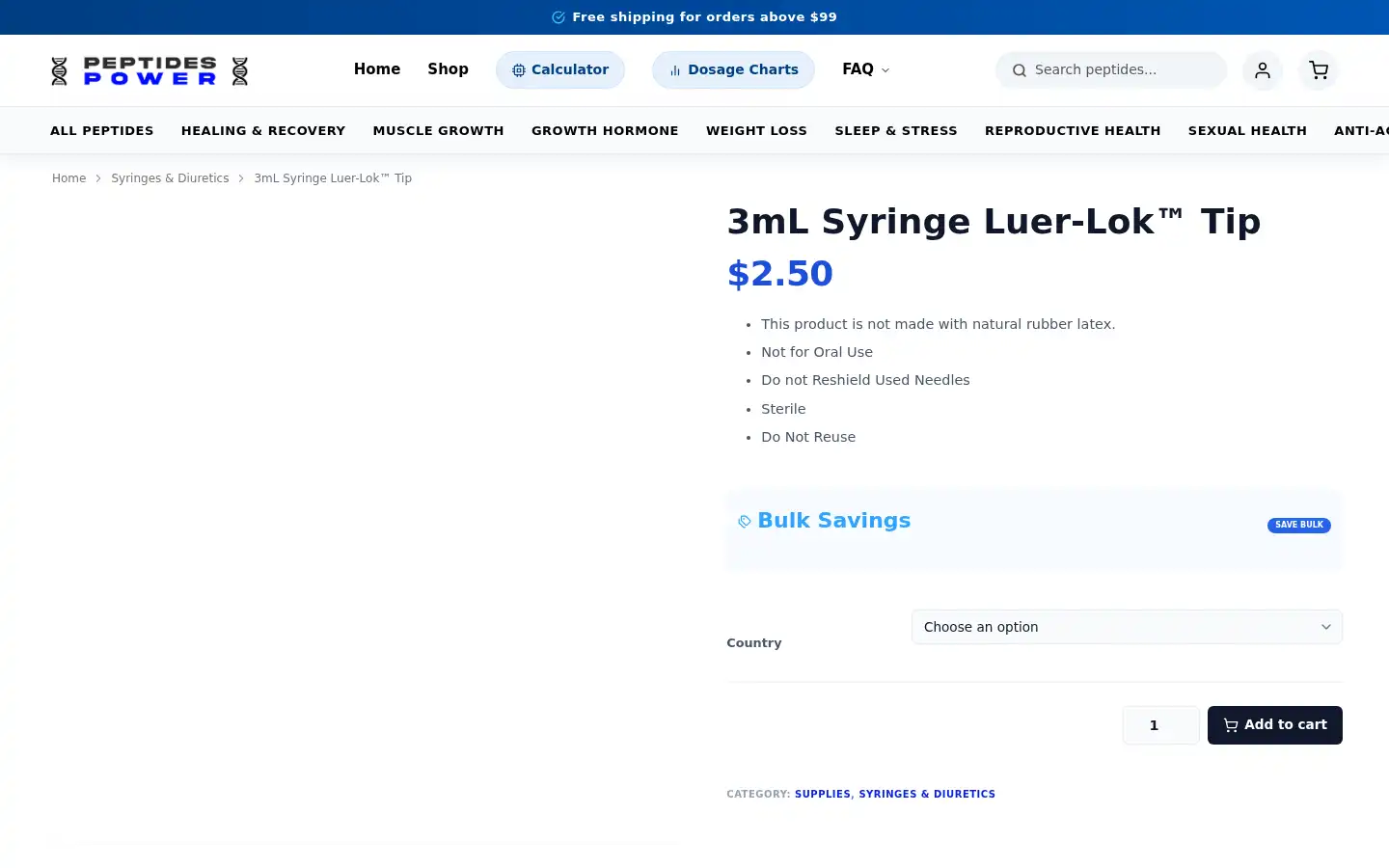The image size is (1389, 868).
Task: Select the Sleep & Stress category
Action: (x=896, y=131)
